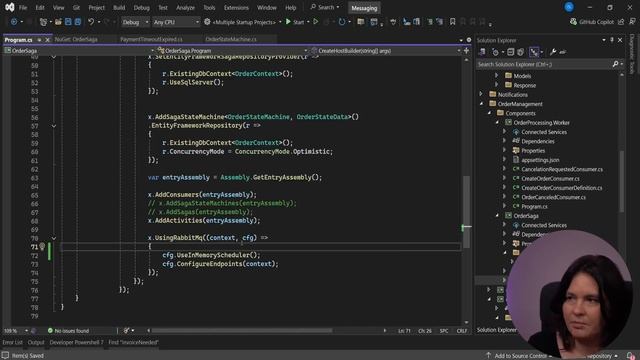Collapse the code block at line 57
640x360 pixels.
(54, 126)
